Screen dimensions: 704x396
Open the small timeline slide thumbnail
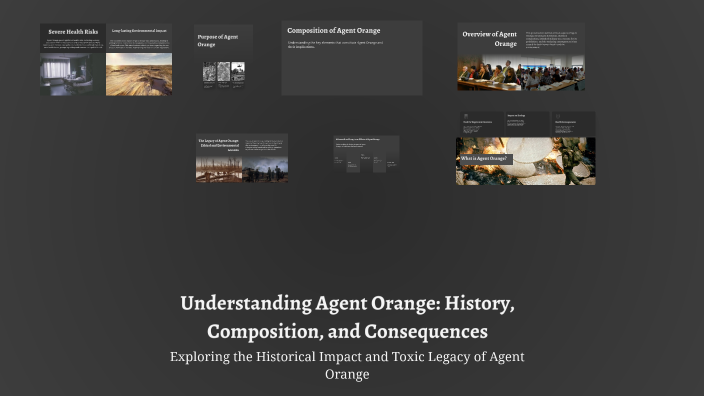click(366, 154)
